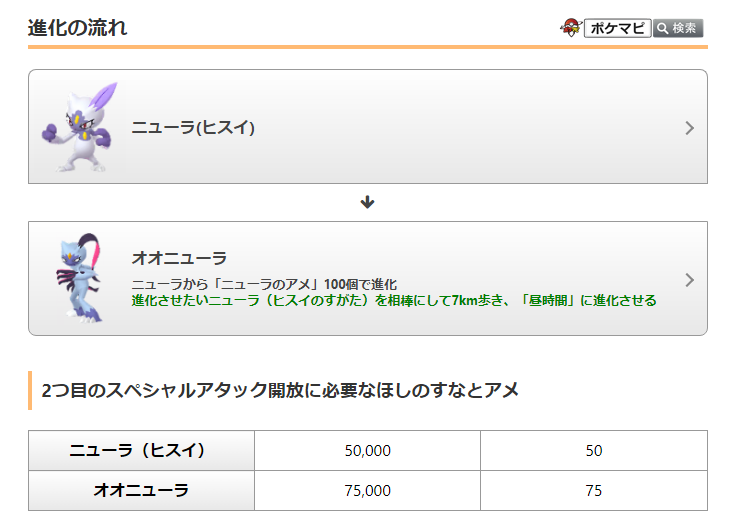Open the ポケマピ logo link
This screenshot has width=736, height=526.
tap(571, 28)
